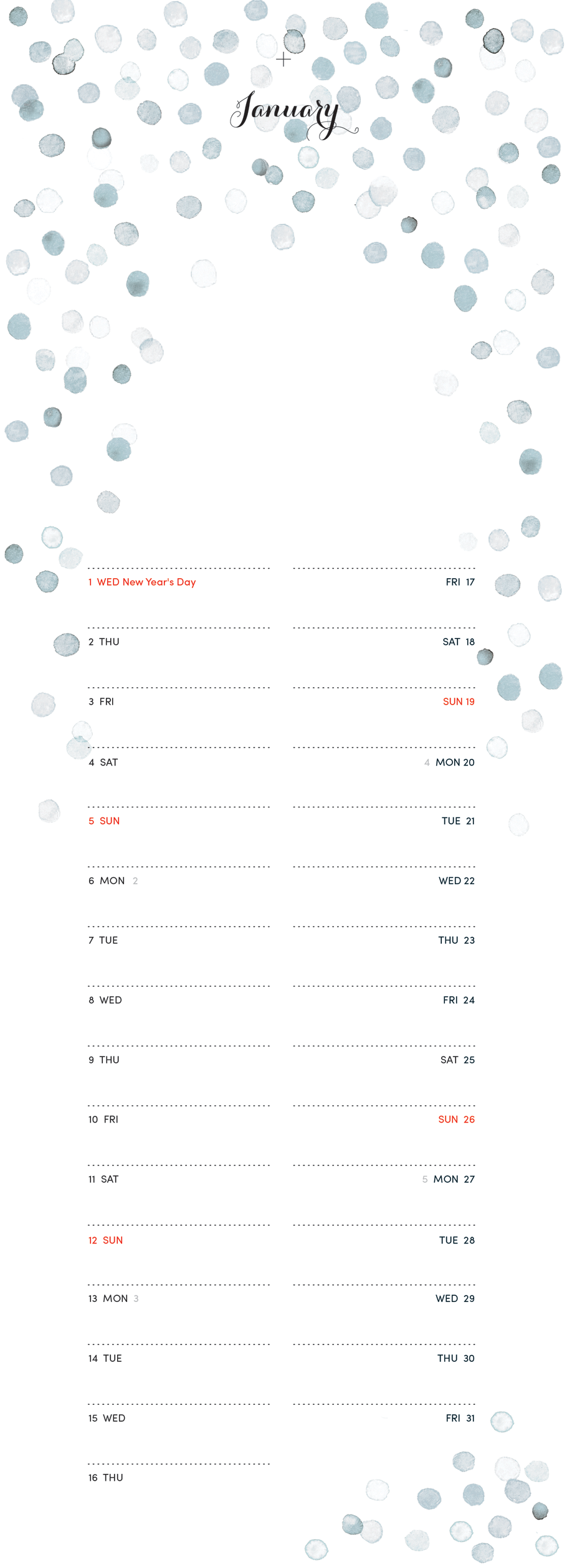Select the 1 WED New Year's Day entry
This screenshot has width=567, height=1568.
[x=142, y=582]
